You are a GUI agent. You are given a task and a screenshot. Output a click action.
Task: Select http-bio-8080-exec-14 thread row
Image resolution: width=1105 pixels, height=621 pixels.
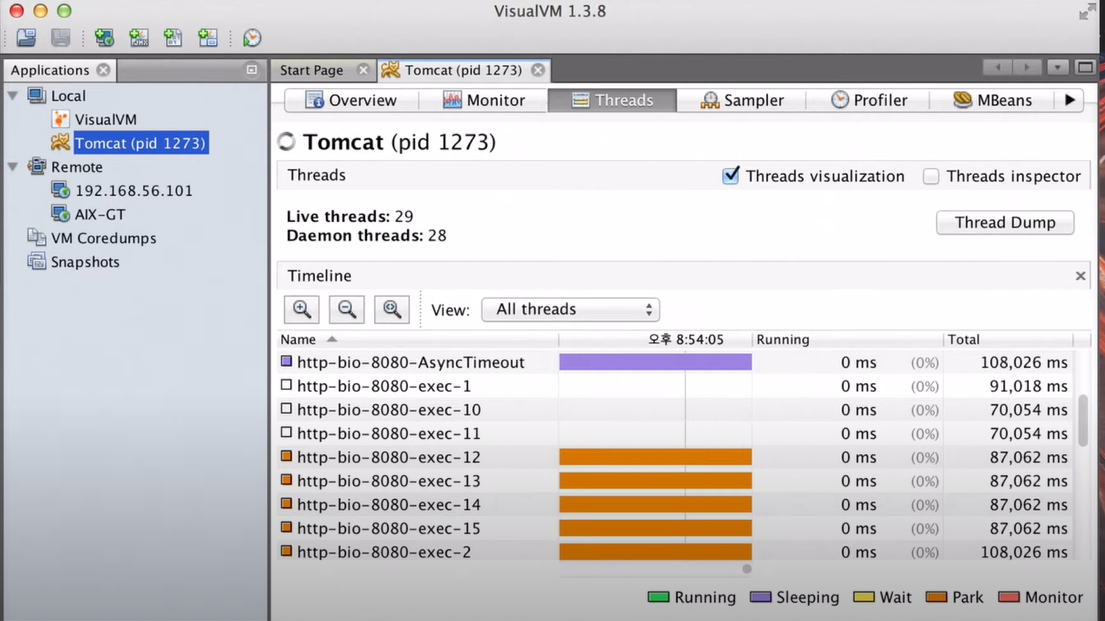[675, 505]
